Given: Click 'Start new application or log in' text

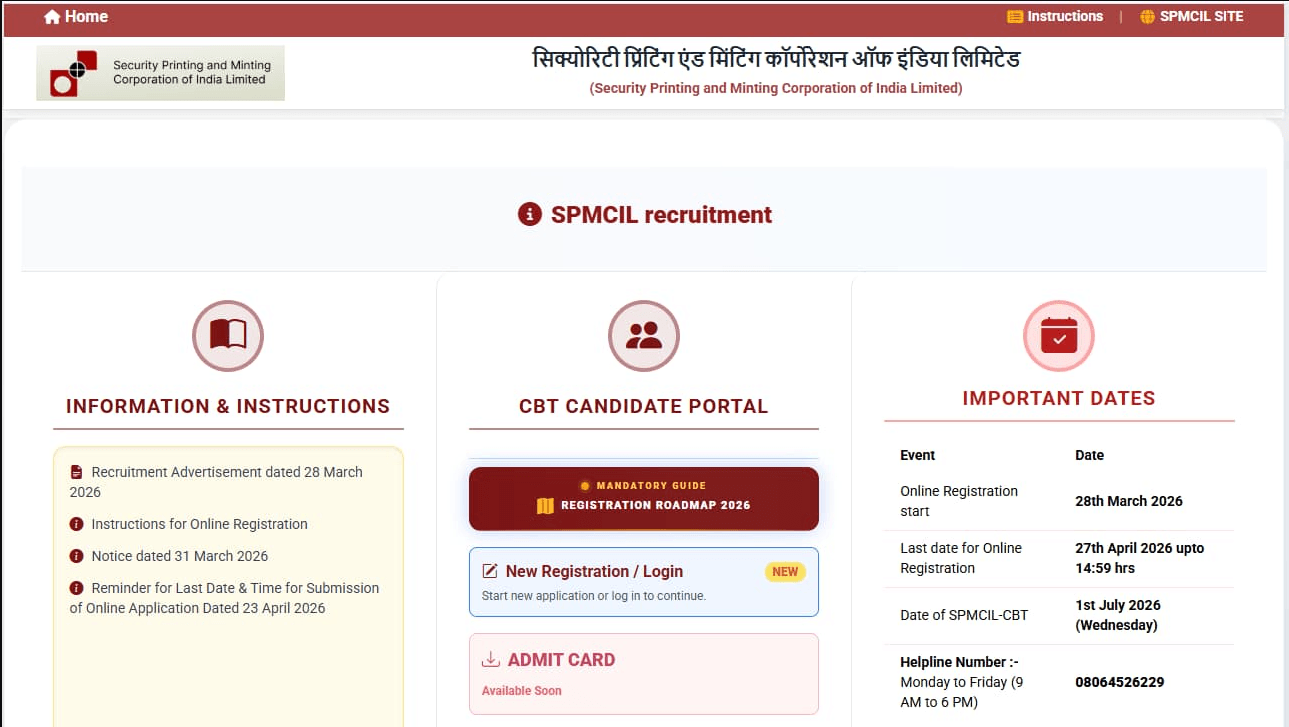Looking at the screenshot, I should [x=594, y=596].
